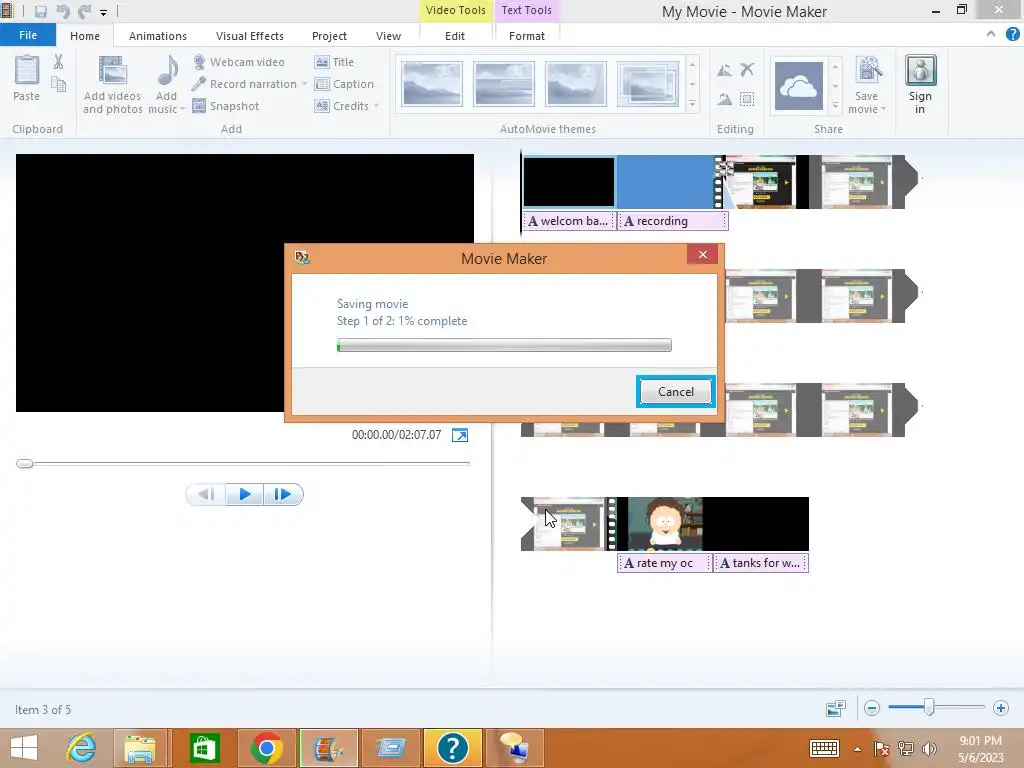Screen dimensions: 1024x768
Task: Open Text Tools Format tab
Action: [526, 36]
